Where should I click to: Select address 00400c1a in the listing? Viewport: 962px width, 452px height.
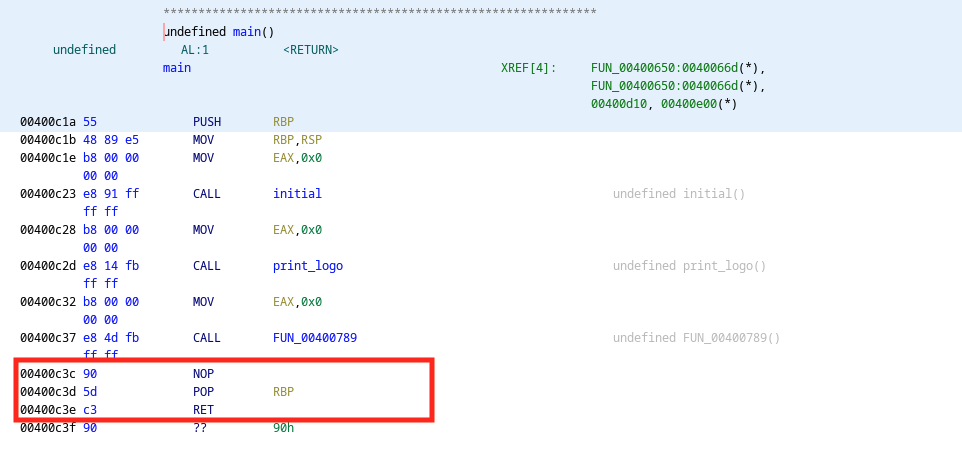[x=44, y=122]
